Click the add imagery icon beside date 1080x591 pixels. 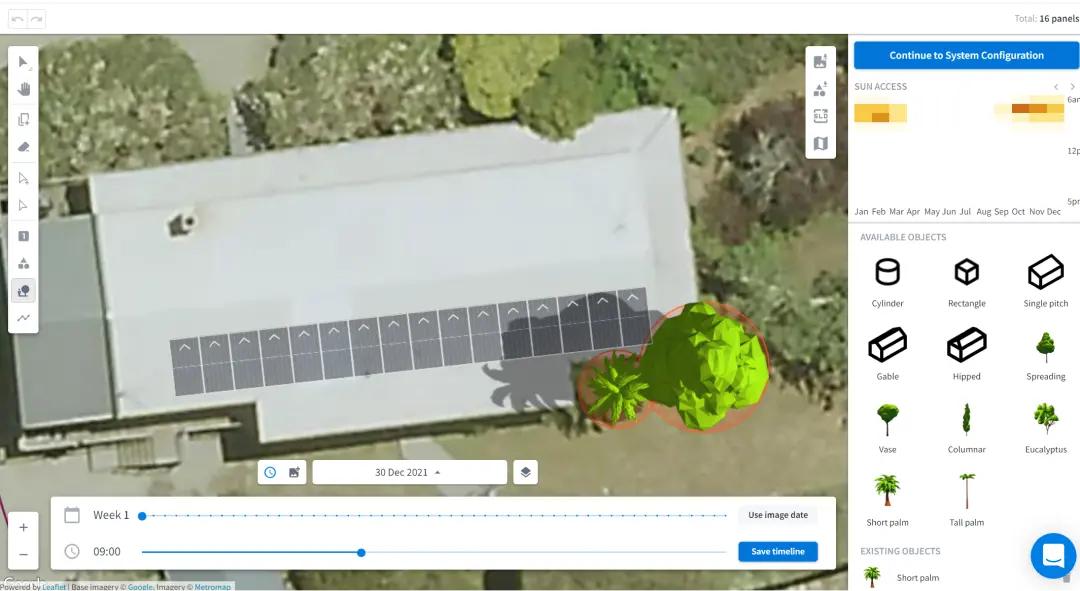(x=294, y=473)
